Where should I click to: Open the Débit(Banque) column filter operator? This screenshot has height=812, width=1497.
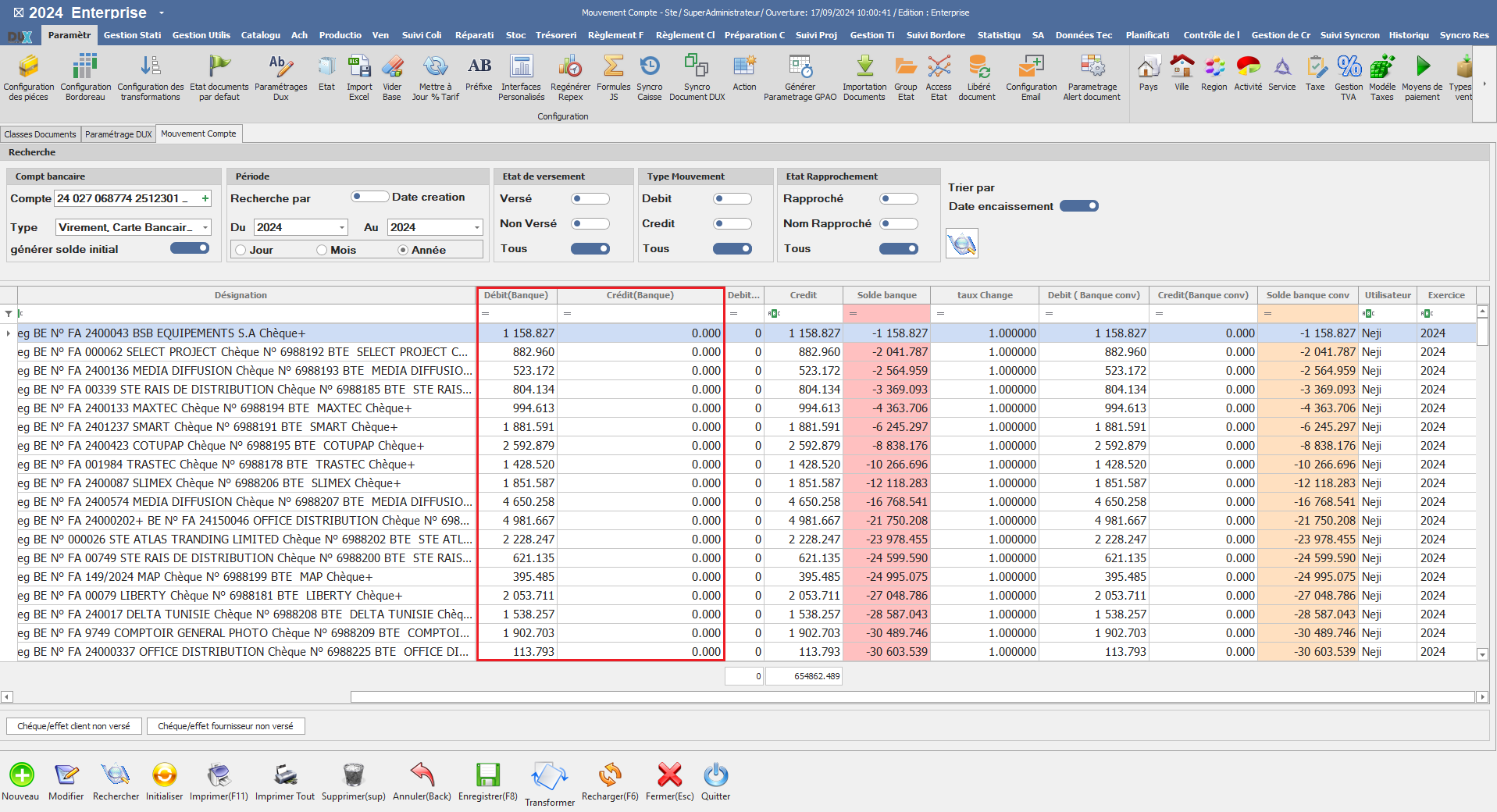[485, 314]
